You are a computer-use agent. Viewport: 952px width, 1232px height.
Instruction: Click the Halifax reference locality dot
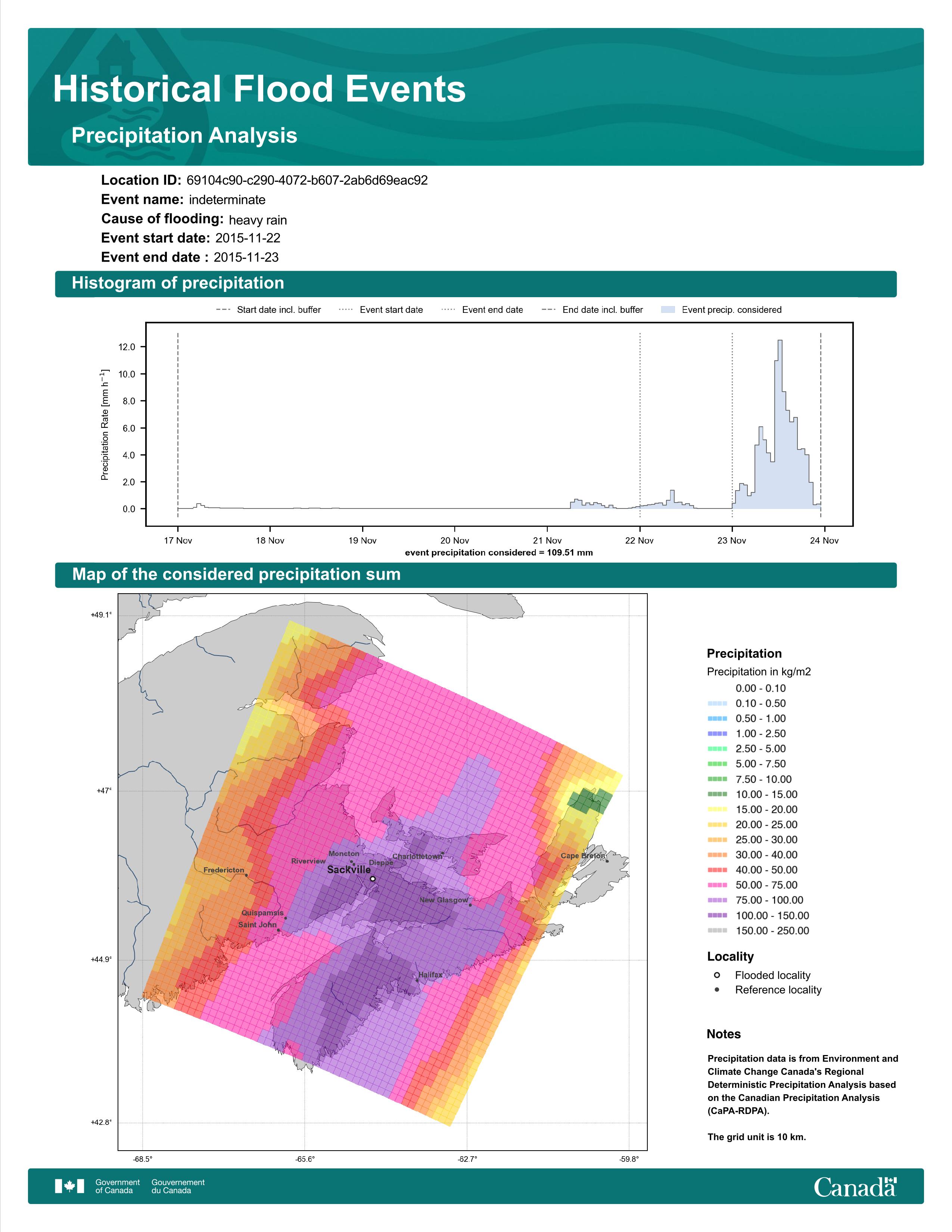point(417,980)
